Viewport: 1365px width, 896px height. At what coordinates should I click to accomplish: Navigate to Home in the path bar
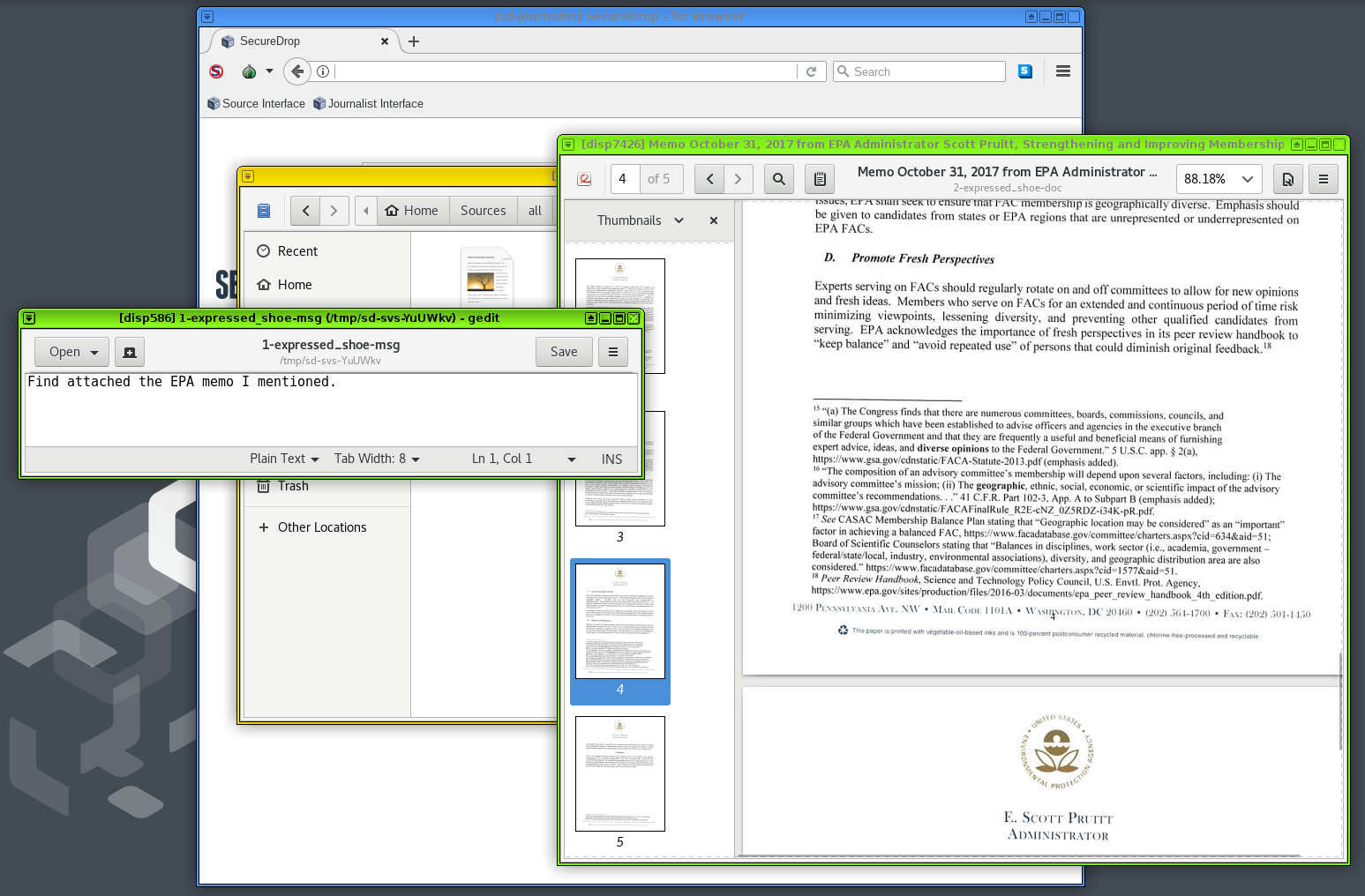point(412,211)
